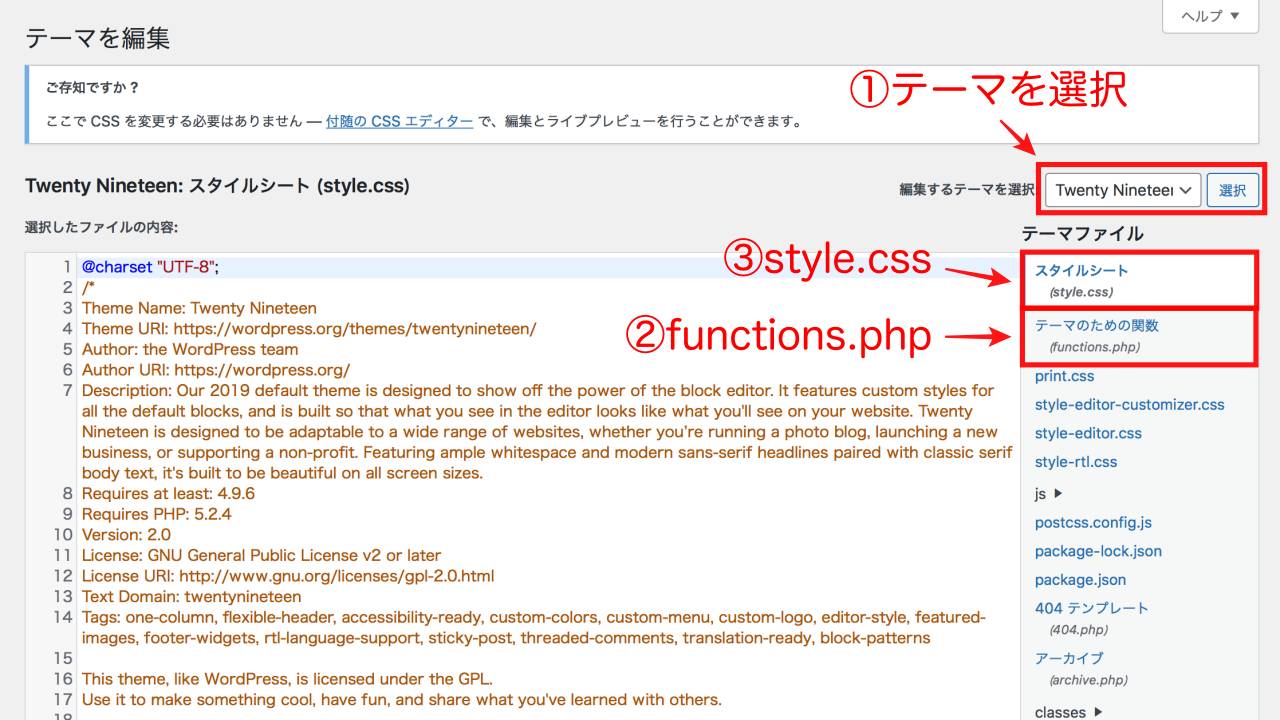Click the Description paragraph in the code editor
The width and height of the screenshot is (1280, 720).
pyautogui.click(x=547, y=432)
